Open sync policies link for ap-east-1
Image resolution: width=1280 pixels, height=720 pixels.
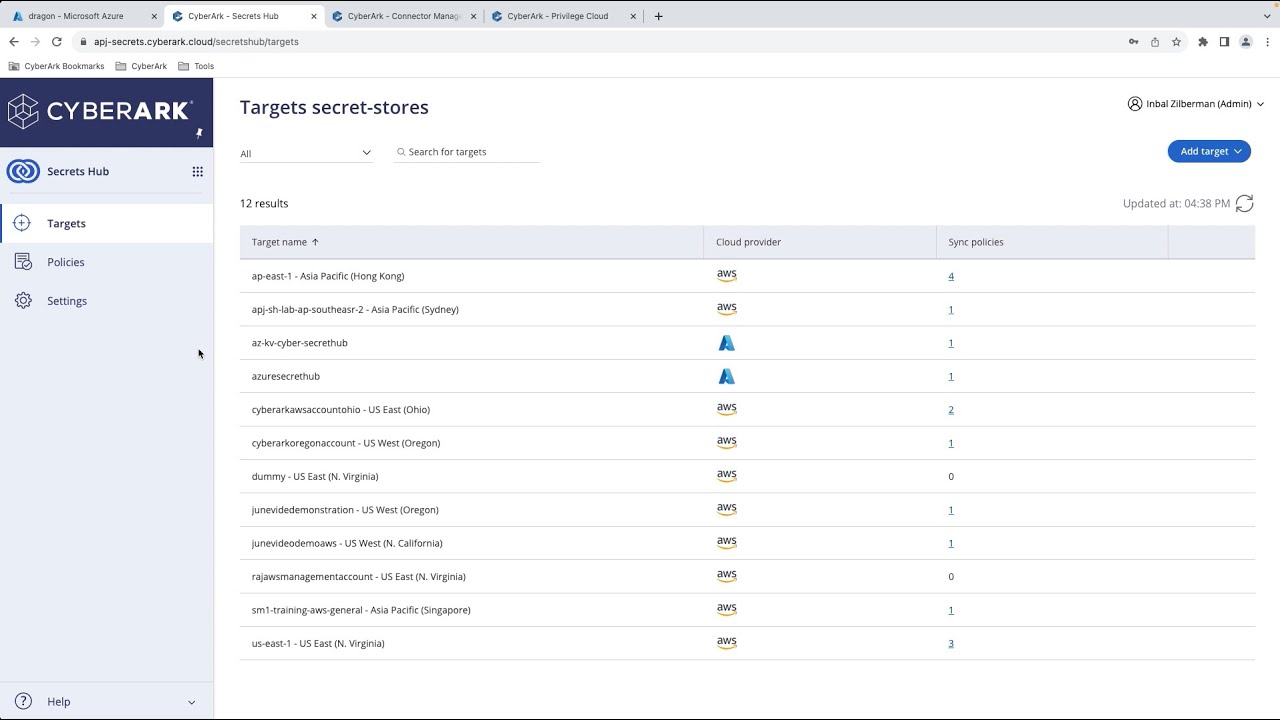(951, 276)
